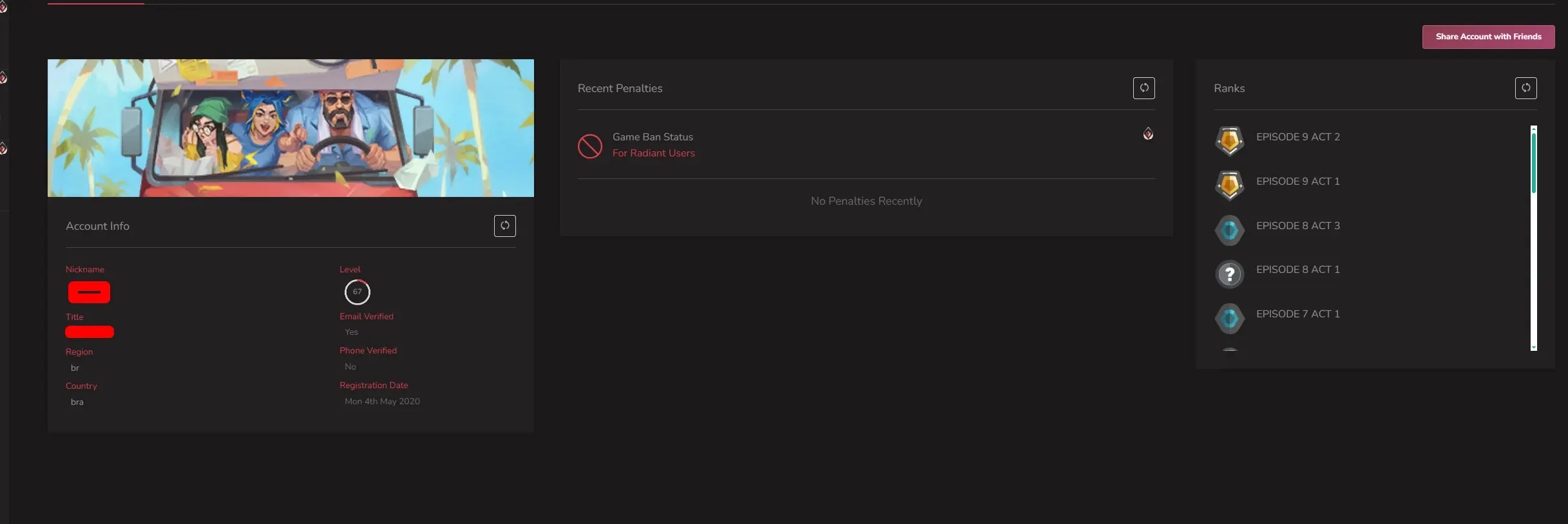
Task: Select the Episode 9 Act 1 rank badge
Action: pos(1230,185)
